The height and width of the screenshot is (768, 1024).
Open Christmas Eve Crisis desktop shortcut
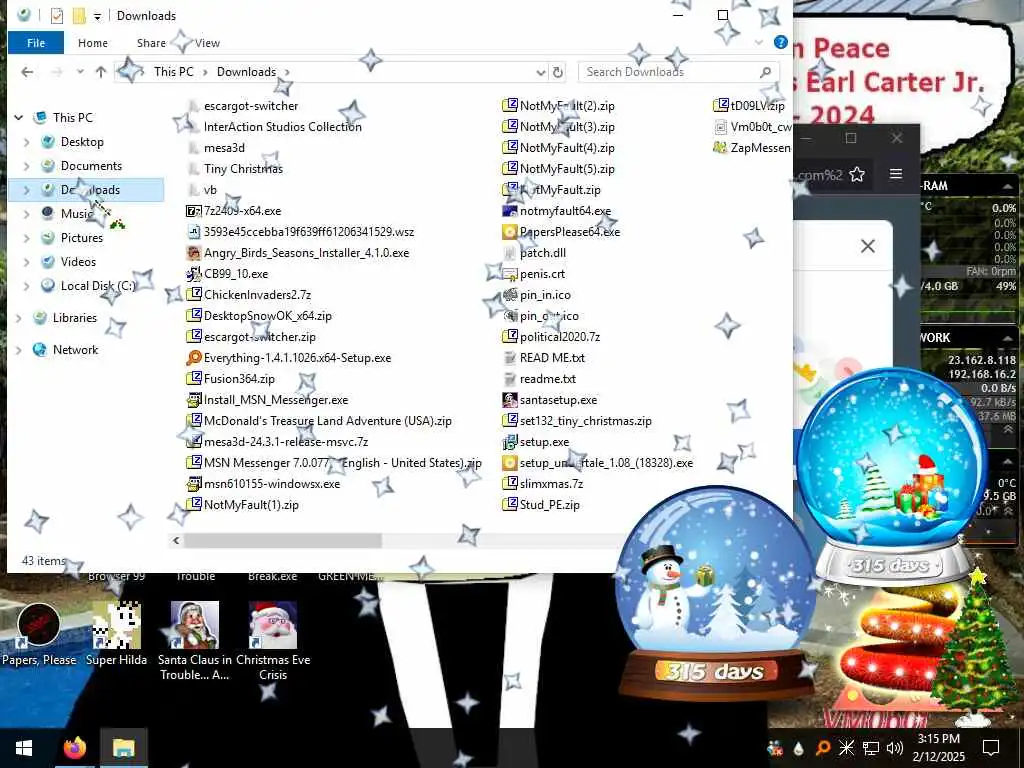point(273,641)
